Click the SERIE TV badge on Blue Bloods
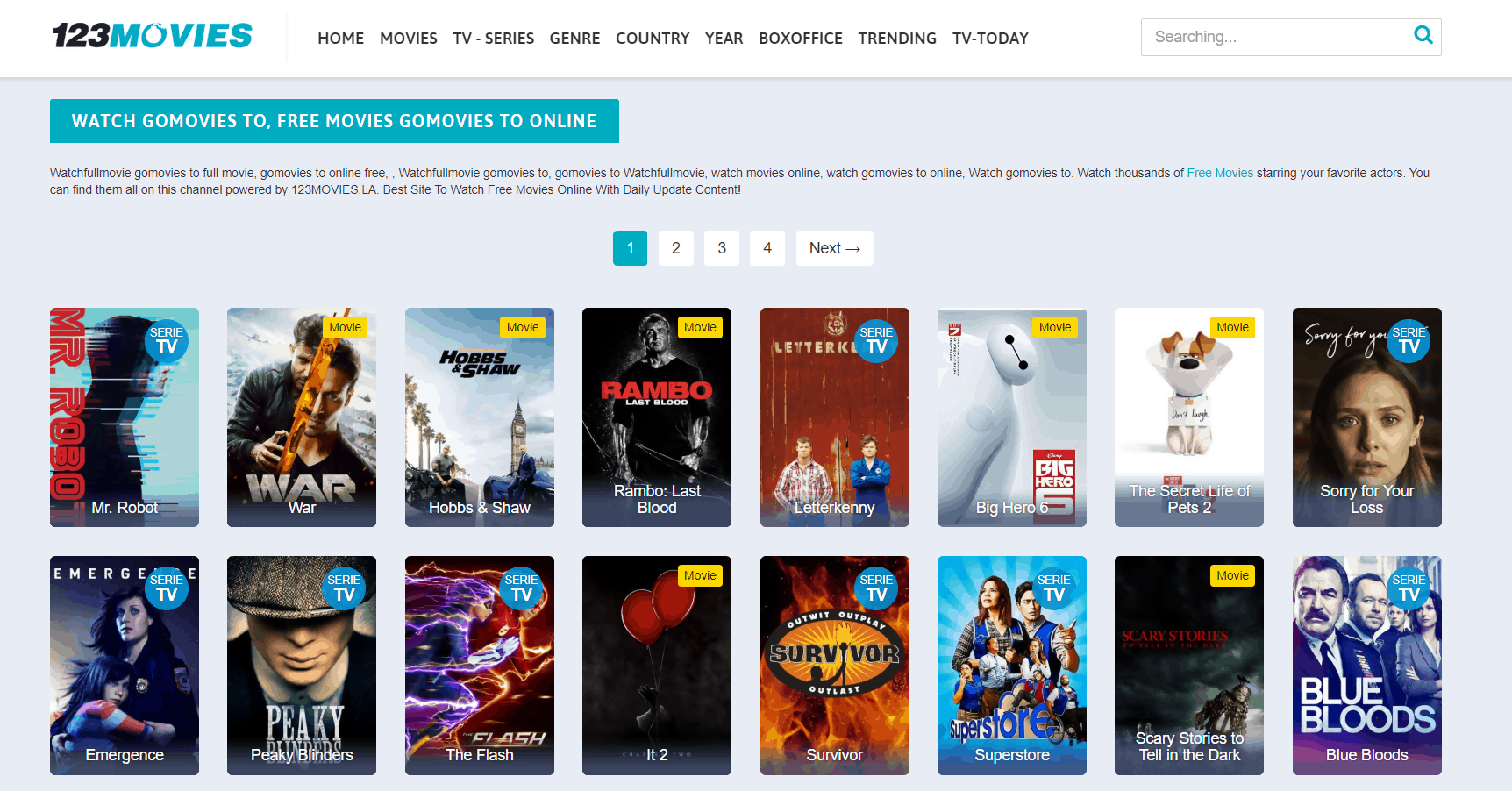1512x791 pixels. coord(1409,588)
